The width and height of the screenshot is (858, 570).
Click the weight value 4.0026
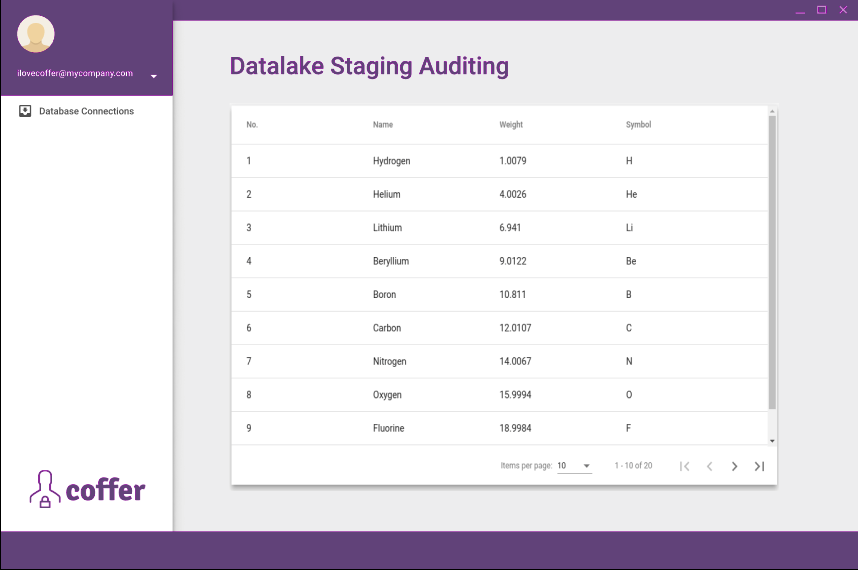coord(513,194)
